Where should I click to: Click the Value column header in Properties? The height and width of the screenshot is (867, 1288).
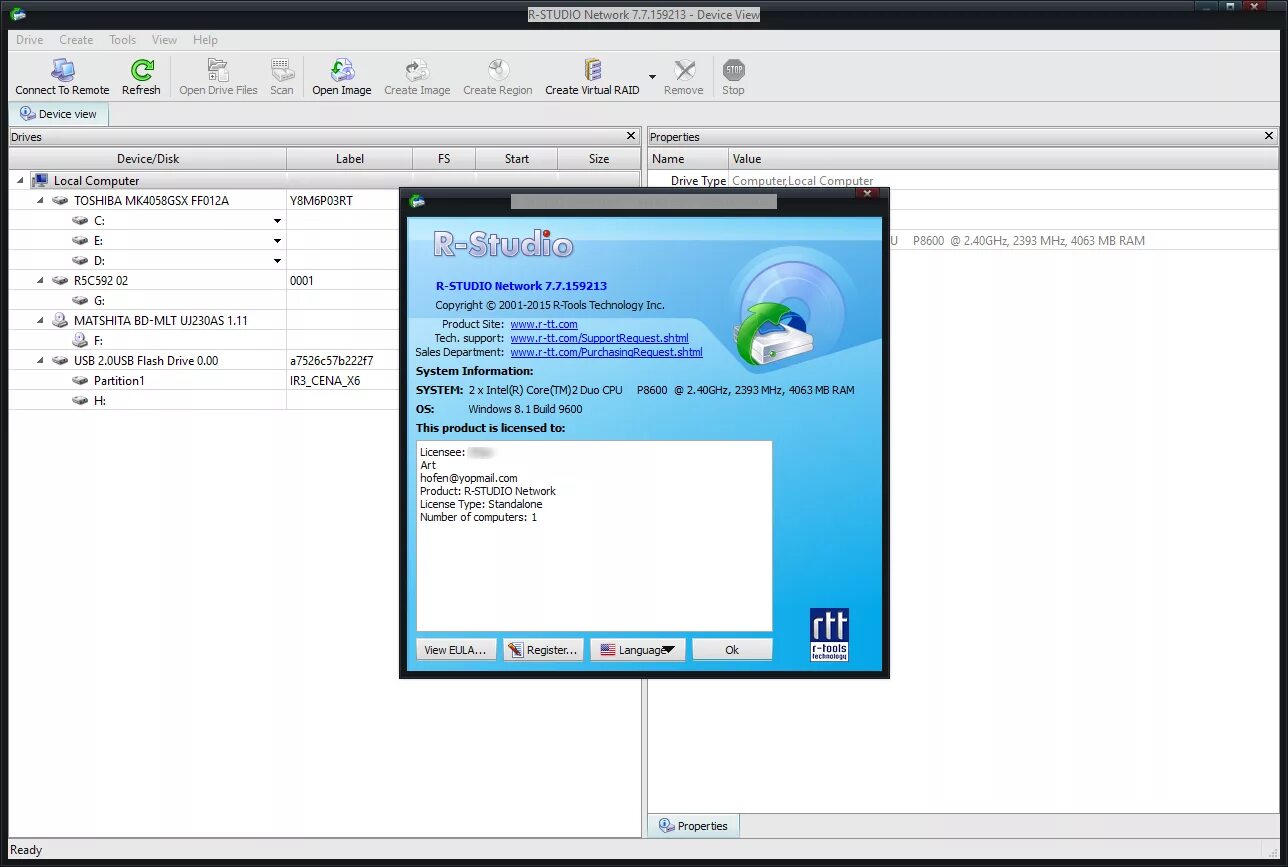[x=1003, y=159]
